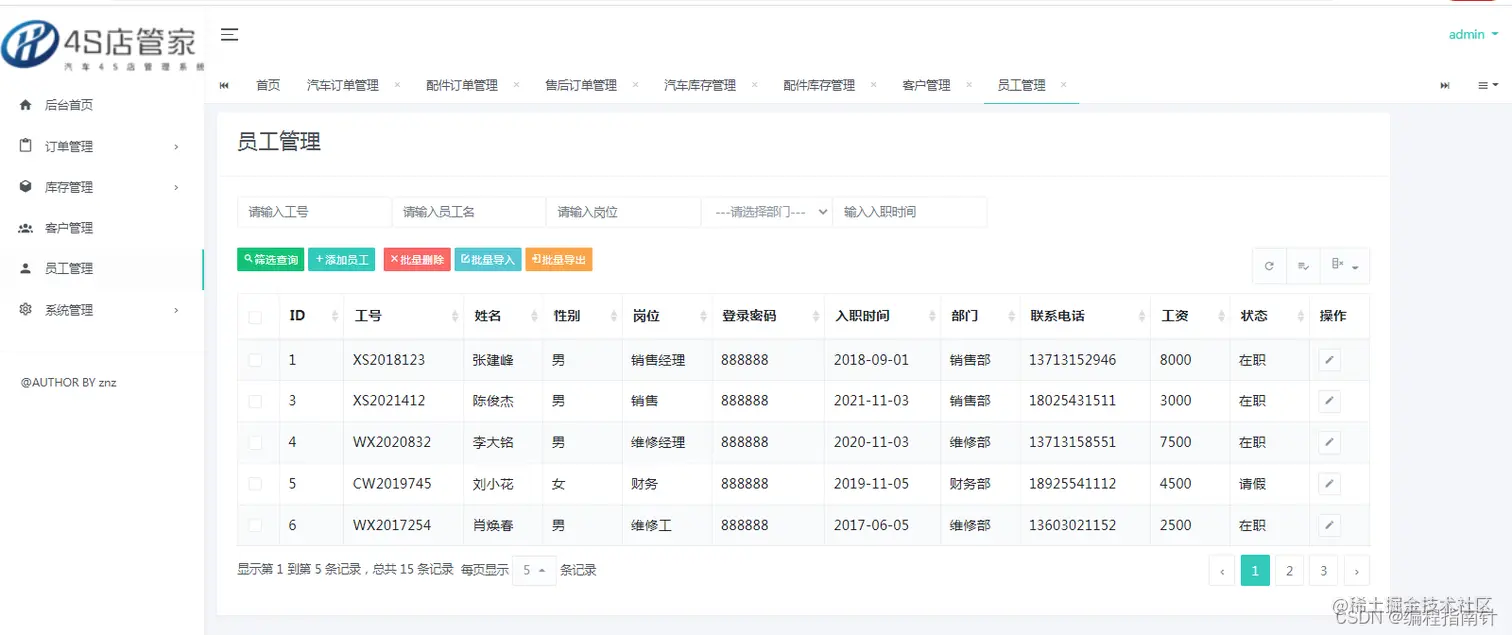Image resolution: width=1512 pixels, height=635 pixels.
Task: Close the 汽车库存管理 tab
Action: click(x=754, y=85)
